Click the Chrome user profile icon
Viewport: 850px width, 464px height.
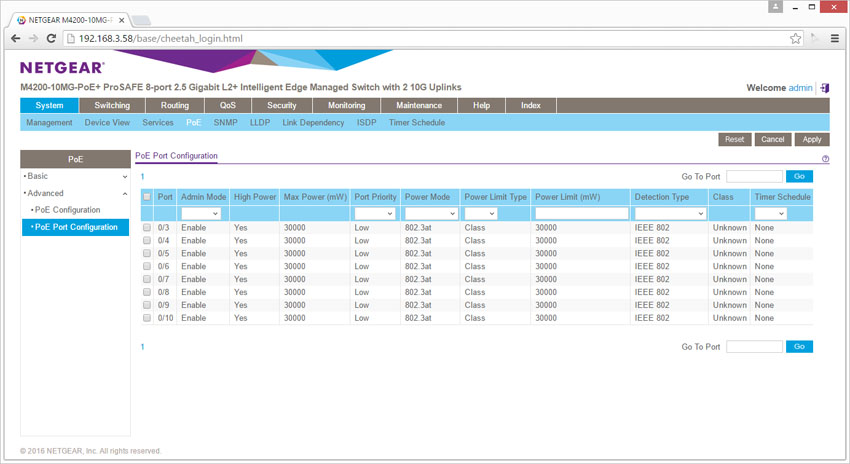(x=775, y=7)
